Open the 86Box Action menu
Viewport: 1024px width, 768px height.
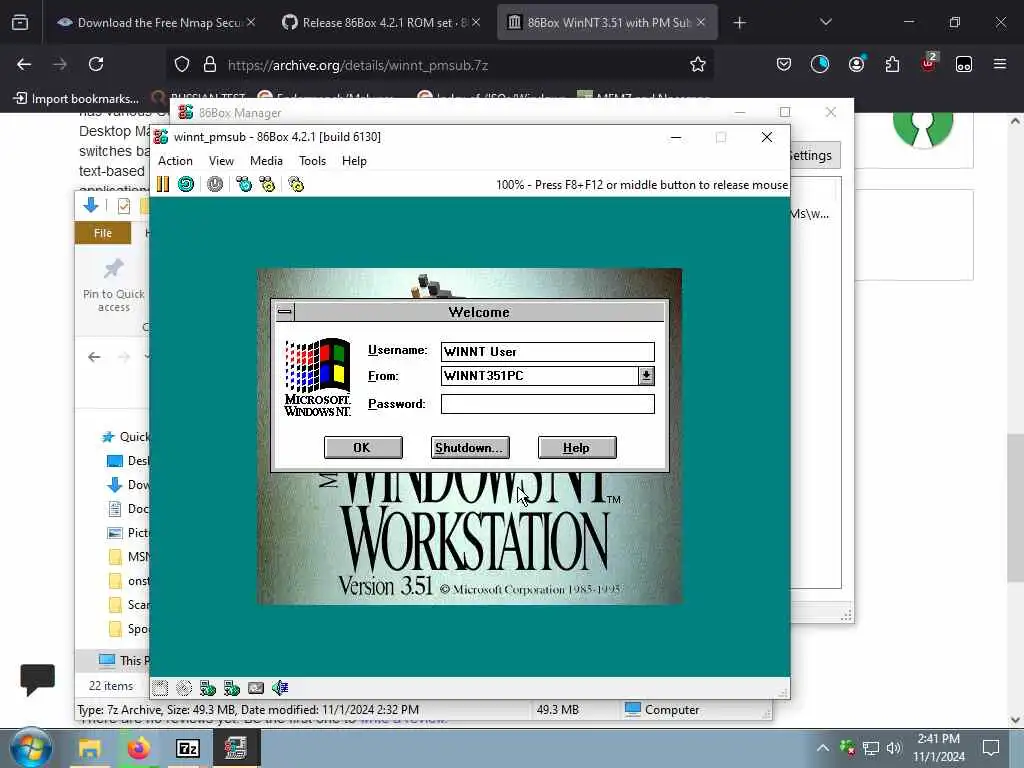tap(175, 161)
